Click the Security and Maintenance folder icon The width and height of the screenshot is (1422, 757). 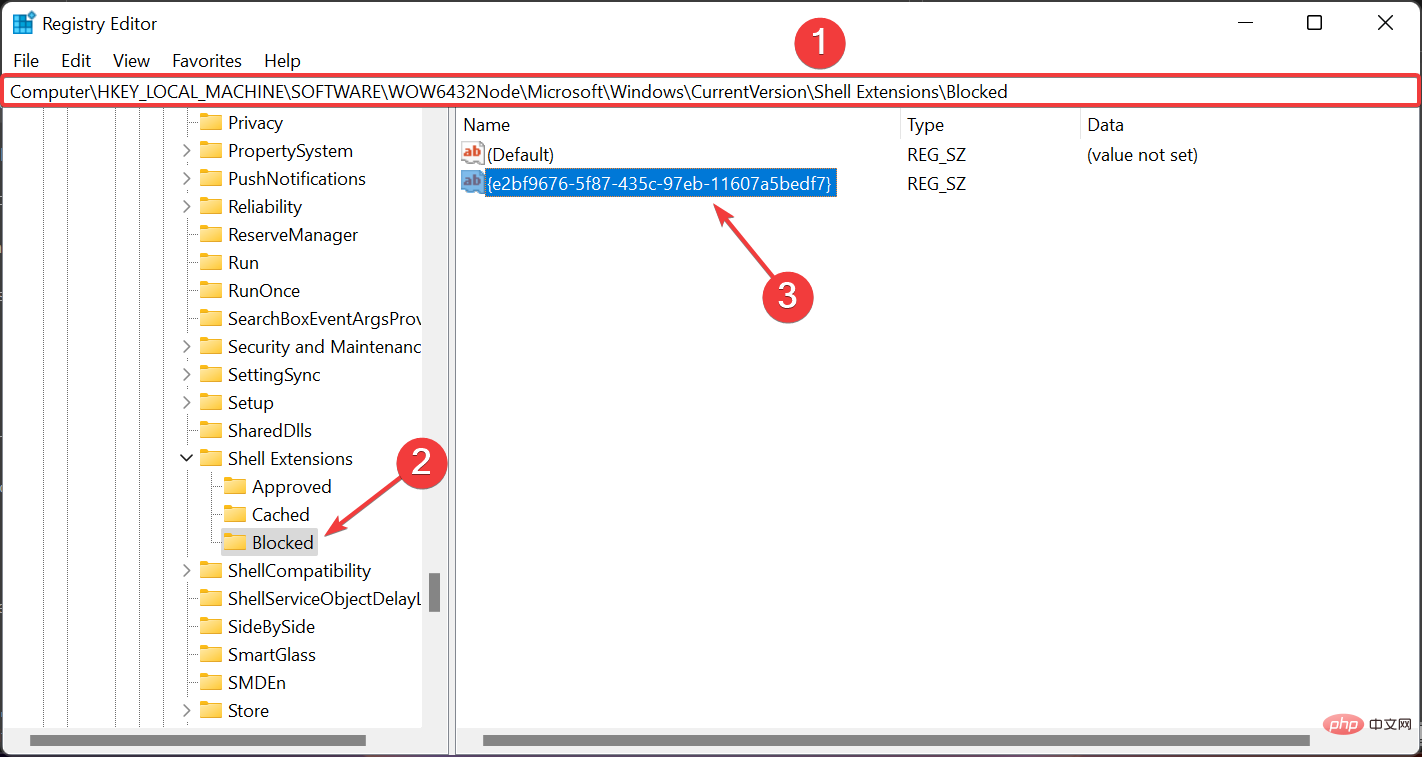pyautogui.click(x=210, y=347)
